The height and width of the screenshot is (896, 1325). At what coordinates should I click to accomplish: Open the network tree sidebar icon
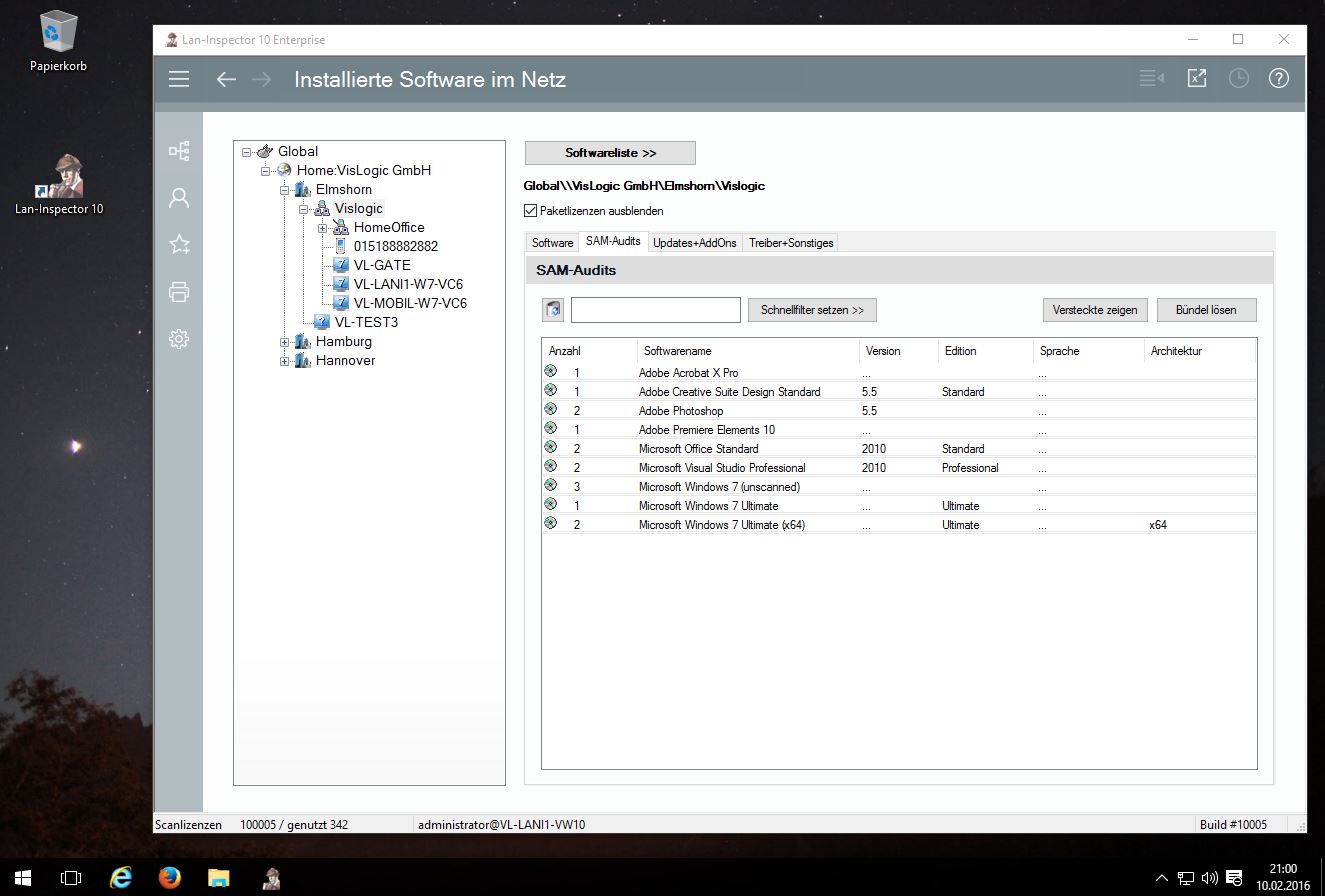click(x=179, y=151)
